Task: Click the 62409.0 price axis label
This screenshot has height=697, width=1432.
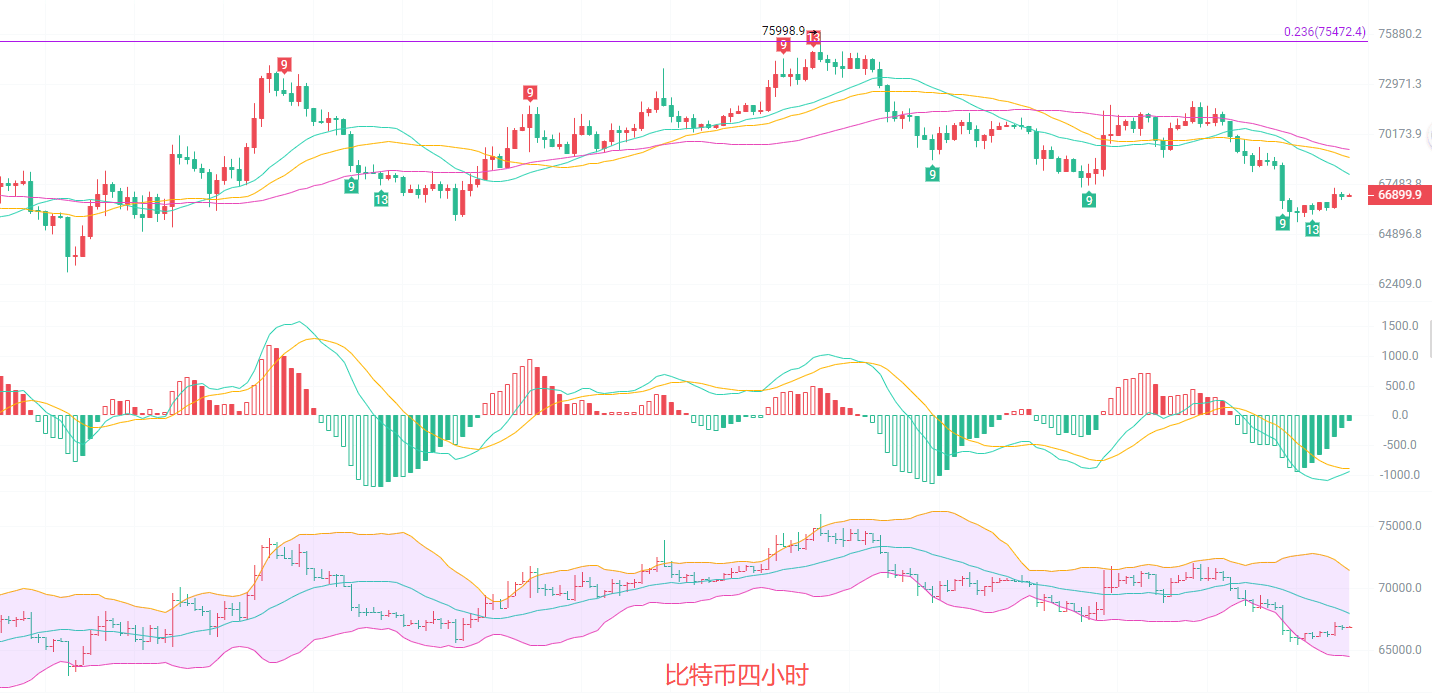Action: coord(1400,284)
